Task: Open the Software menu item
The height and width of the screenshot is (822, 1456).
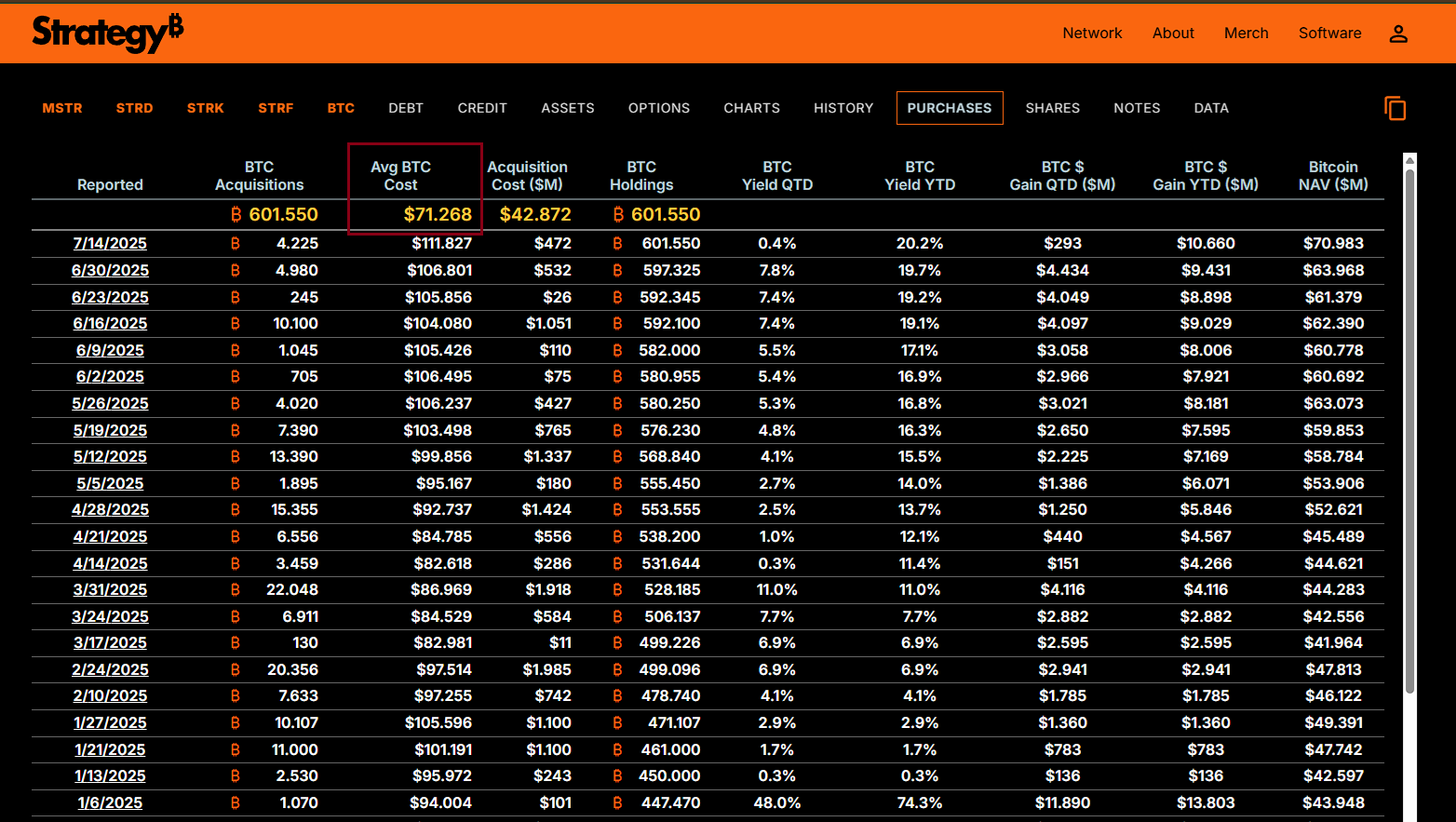Action: click(1329, 34)
